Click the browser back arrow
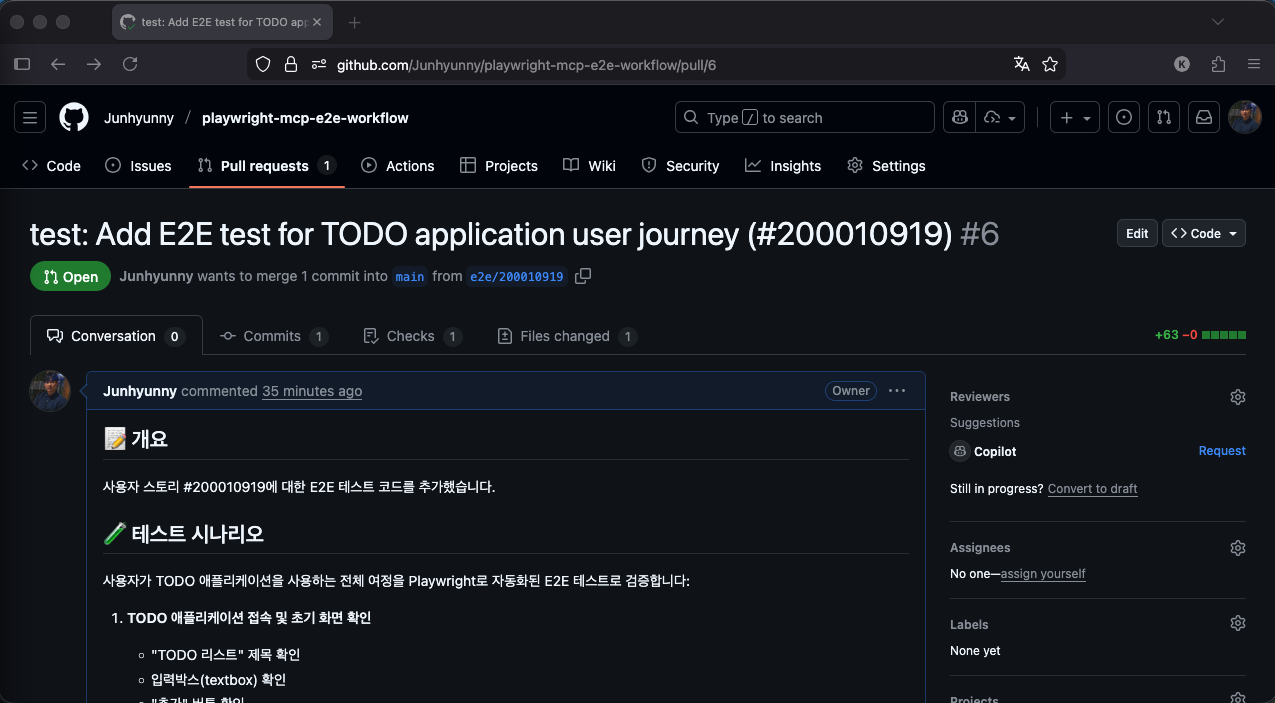1275x703 pixels. pyautogui.click(x=58, y=64)
